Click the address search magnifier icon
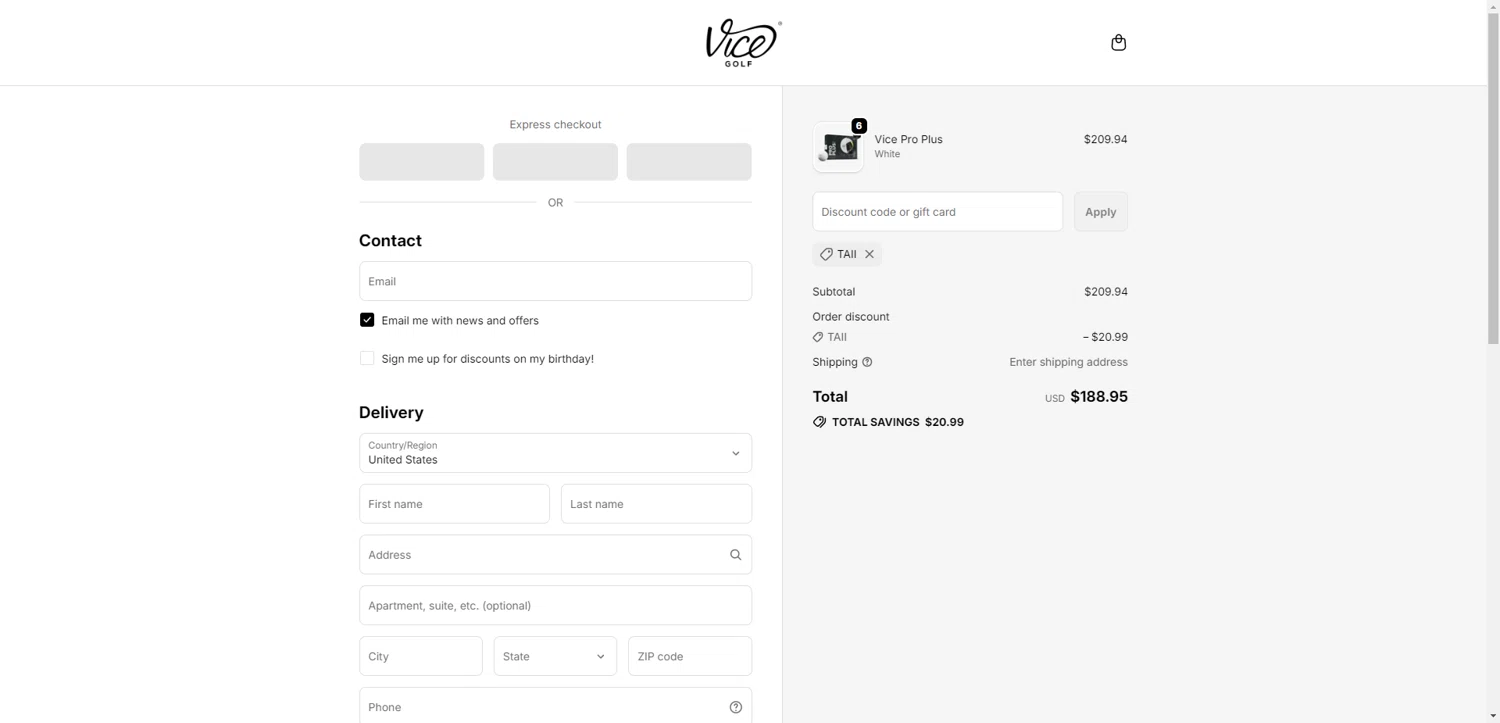The image size is (1500, 723). (x=735, y=555)
